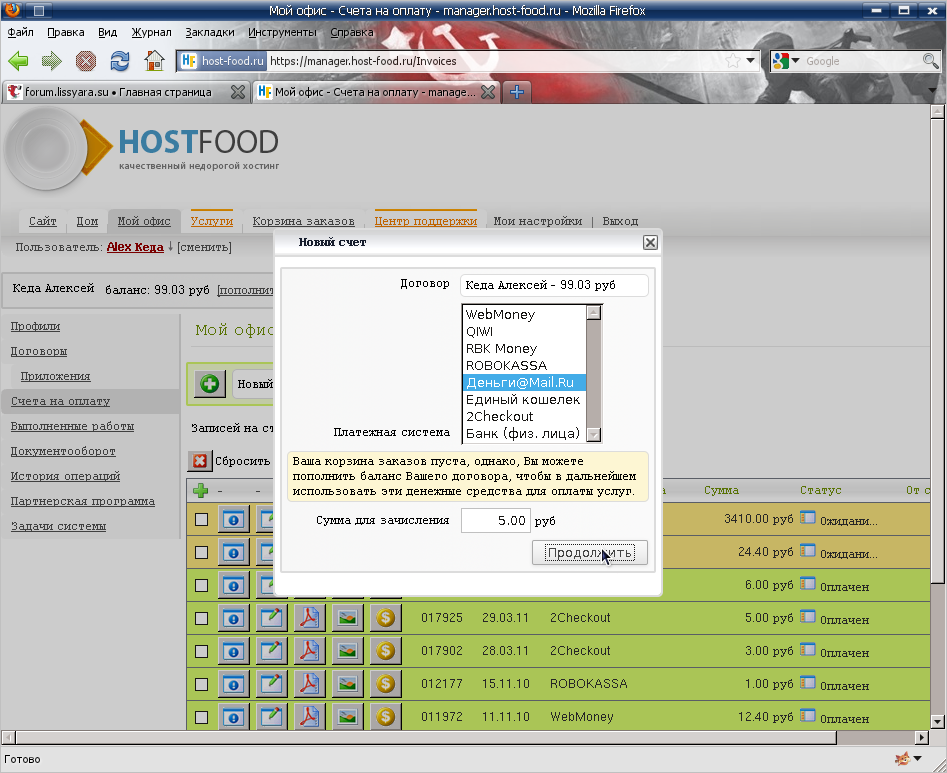Viewport: 947px width, 773px height.
Task: Tick checkbox of invoice 017925 row
Action: click(202, 618)
